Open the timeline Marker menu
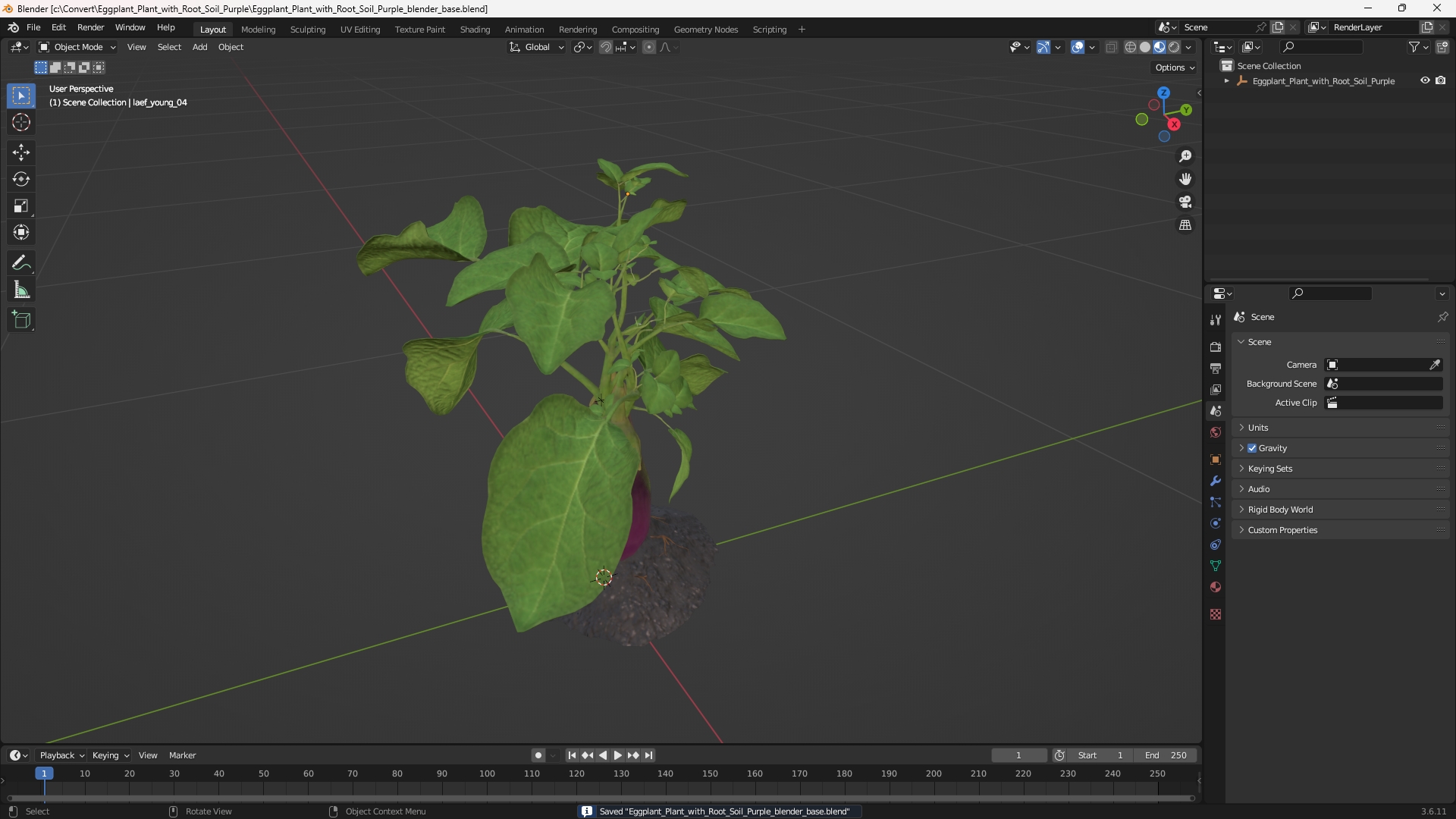The height and width of the screenshot is (819, 1456). pyautogui.click(x=182, y=755)
